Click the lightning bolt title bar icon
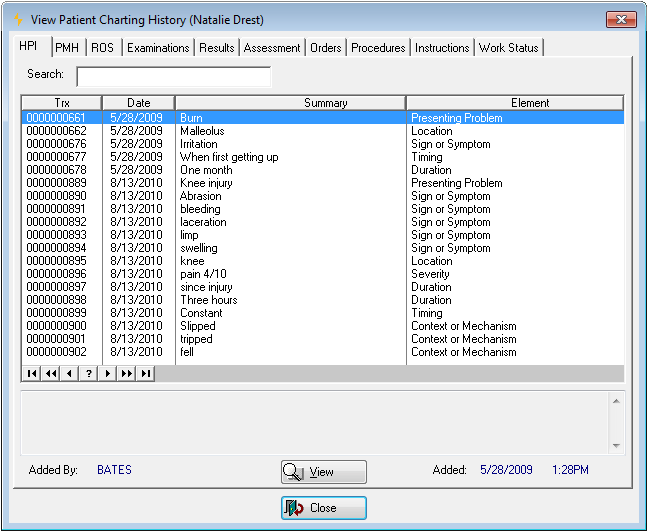This screenshot has height=532, width=648. [18, 19]
